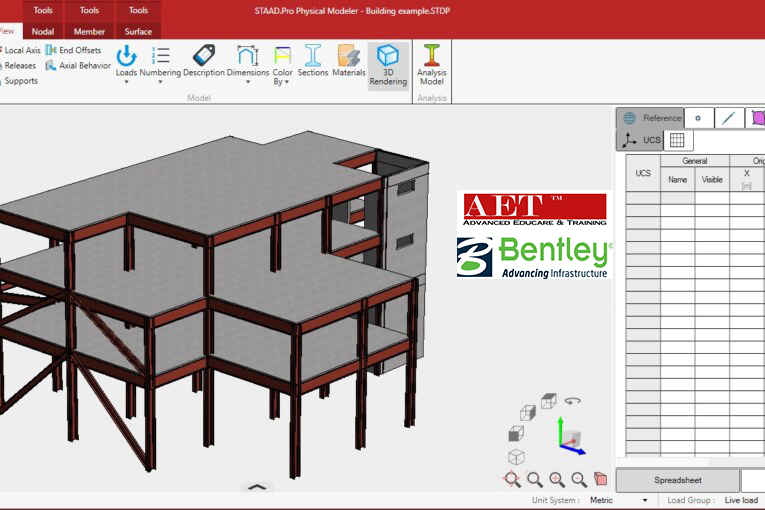This screenshot has height=510, width=765.
Task: Click the Sections I-beam icon
Action: (x=312, y=60)
